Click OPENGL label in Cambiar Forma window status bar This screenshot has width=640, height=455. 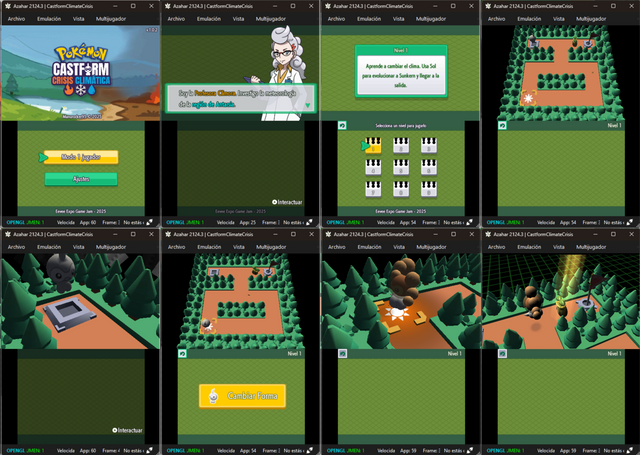(x=176, y=451)
